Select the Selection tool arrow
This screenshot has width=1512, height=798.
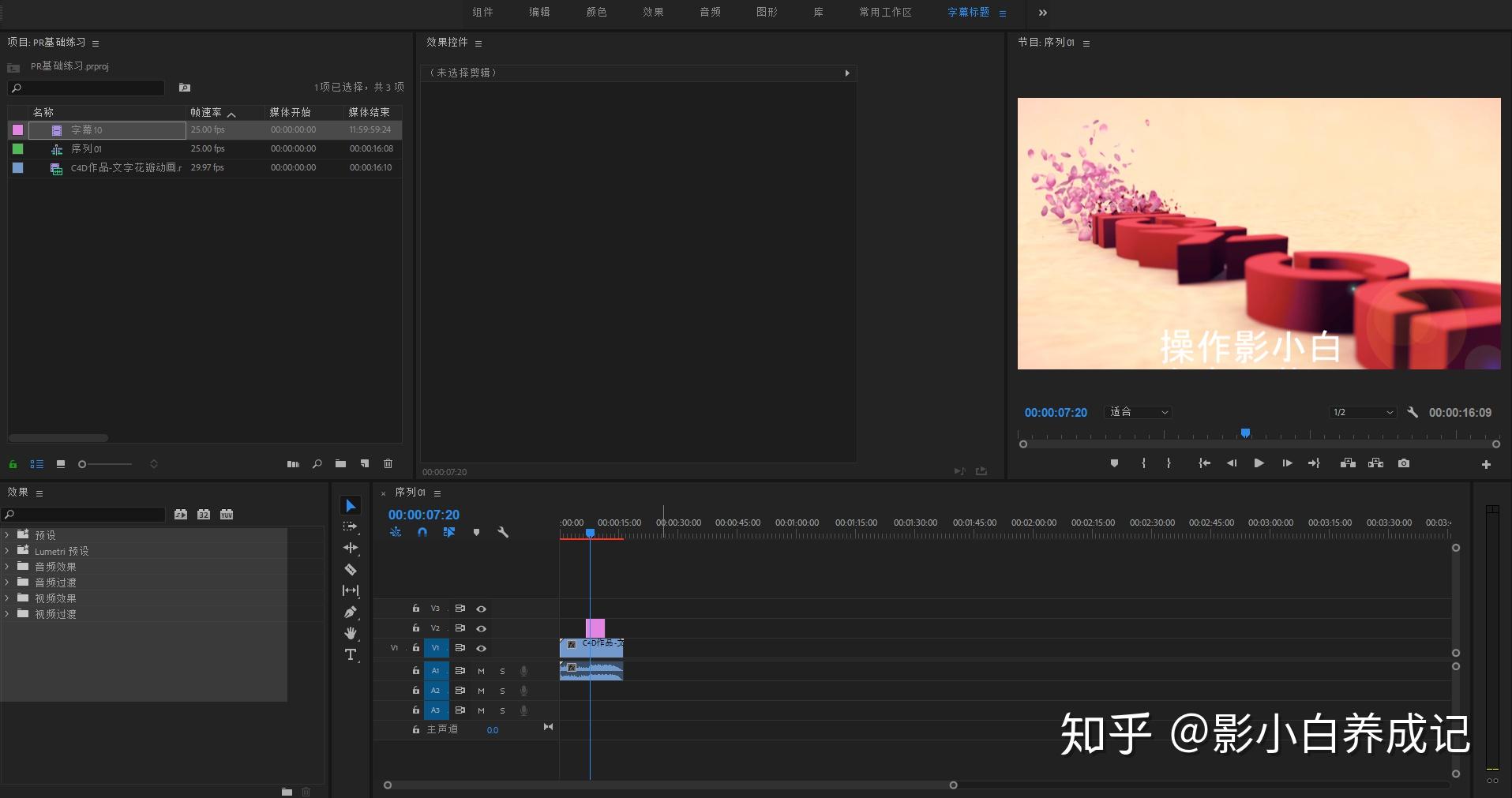point(351,505)
